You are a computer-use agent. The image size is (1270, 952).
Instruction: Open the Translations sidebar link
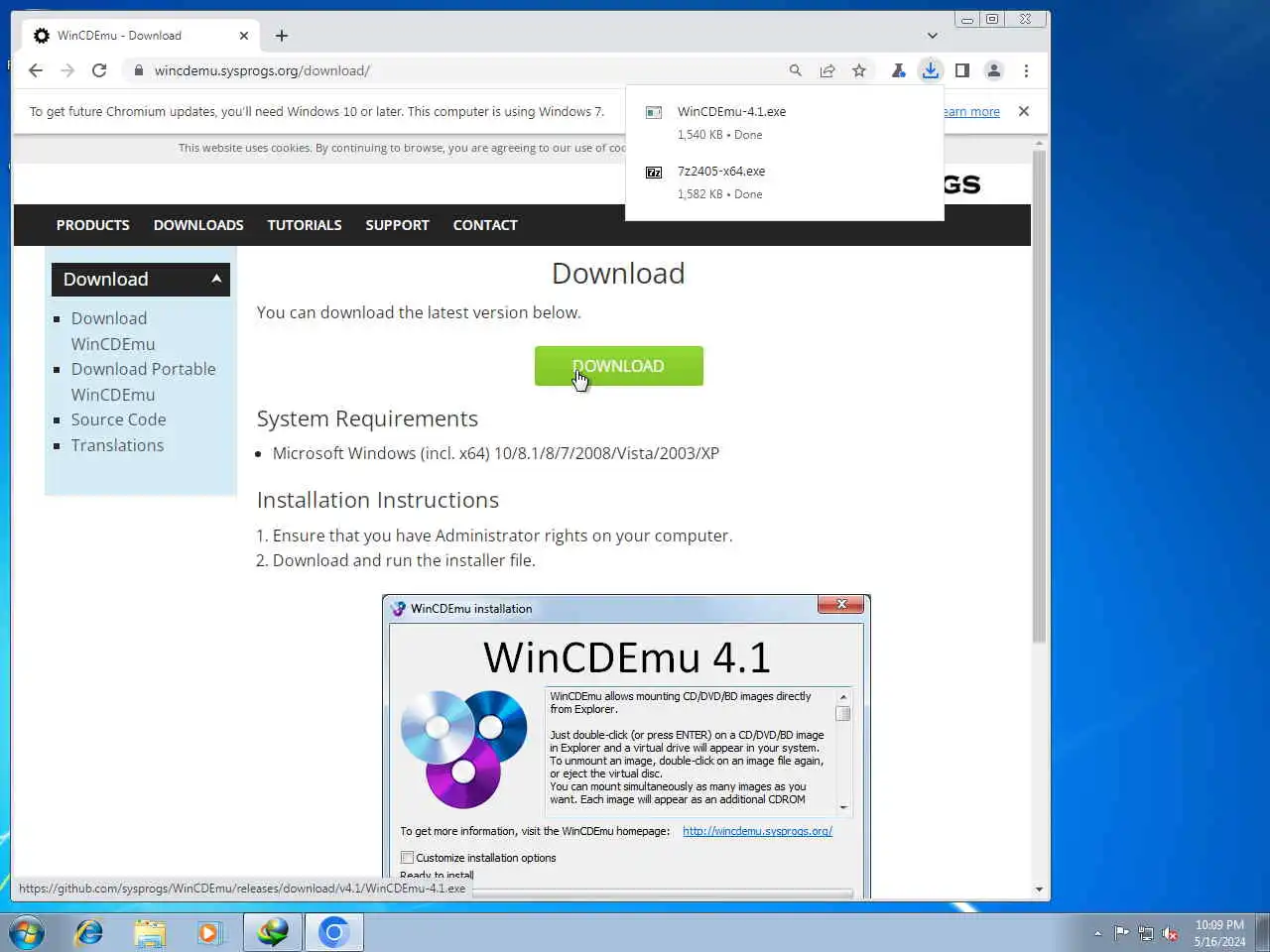click(x=117, y=445)
